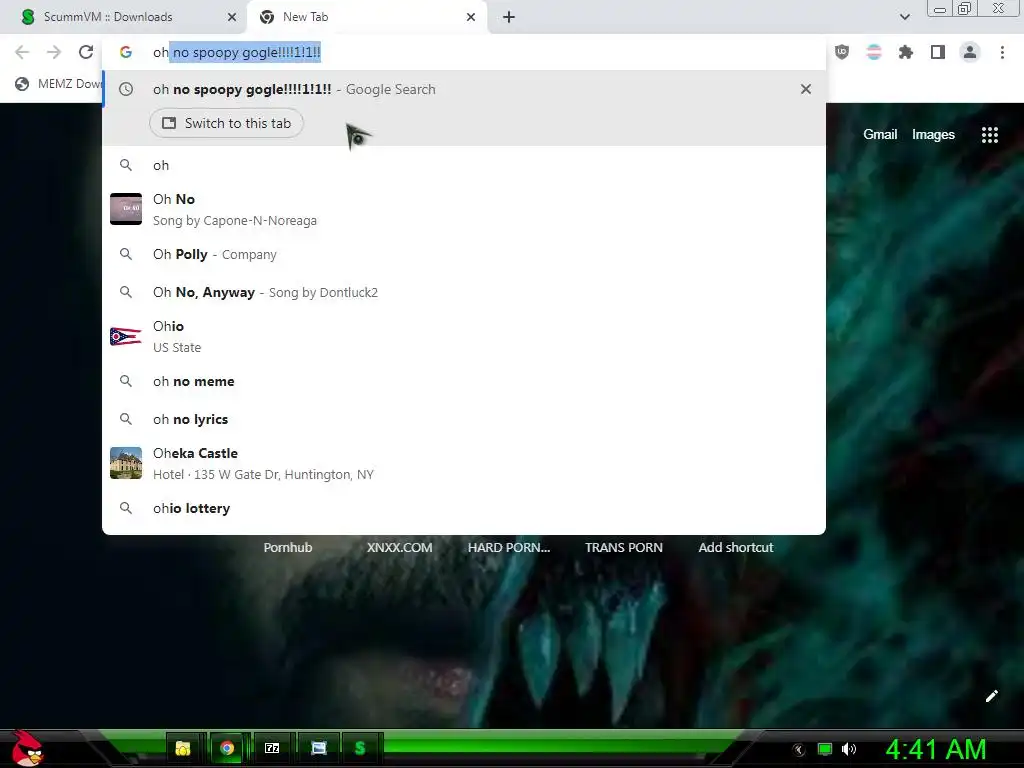This screenshot has height=768, width=1024.
Task: Pick 'Oh No, Anyway' song suggestion
Action: click(464, 292)
